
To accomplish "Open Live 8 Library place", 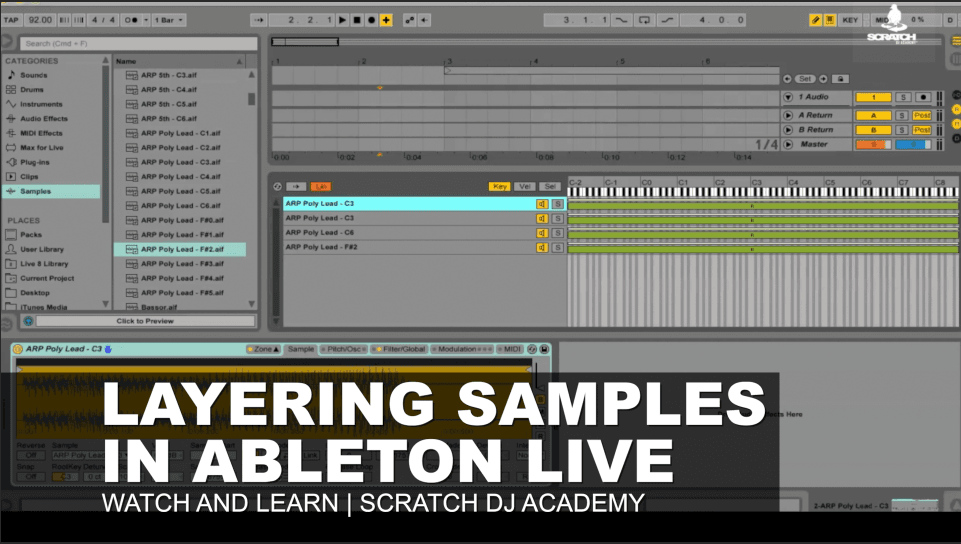I will pyautogui.click(x=44, y=264).
